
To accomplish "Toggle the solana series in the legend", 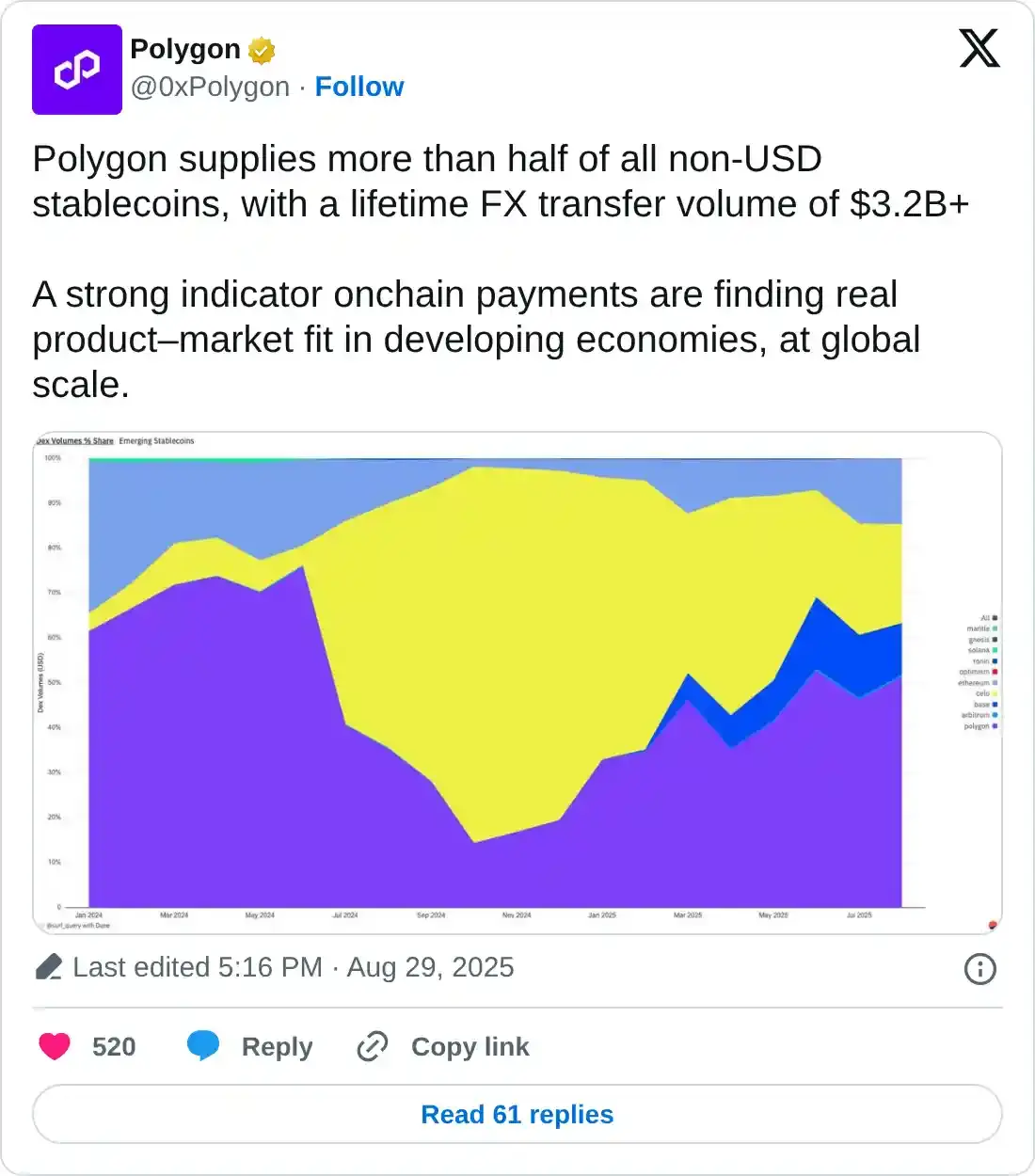I will [982, 650].
